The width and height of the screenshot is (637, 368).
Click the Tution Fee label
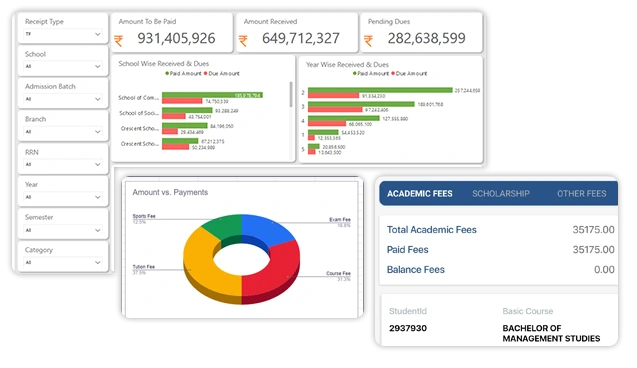pyautogui.click(x=144, y=267)
